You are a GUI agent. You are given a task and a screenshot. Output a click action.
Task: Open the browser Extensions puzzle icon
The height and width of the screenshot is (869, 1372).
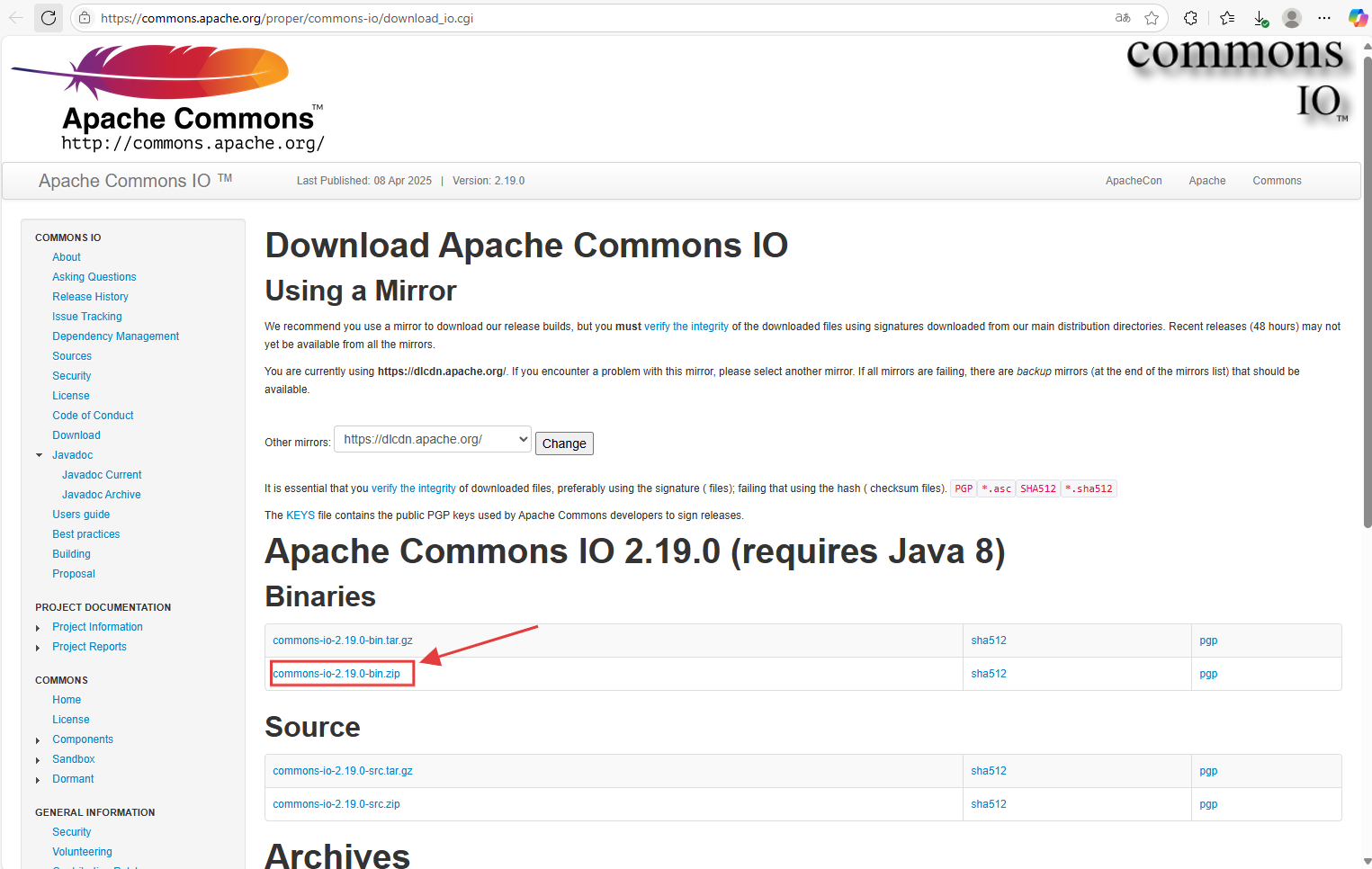pos(1189,17)
